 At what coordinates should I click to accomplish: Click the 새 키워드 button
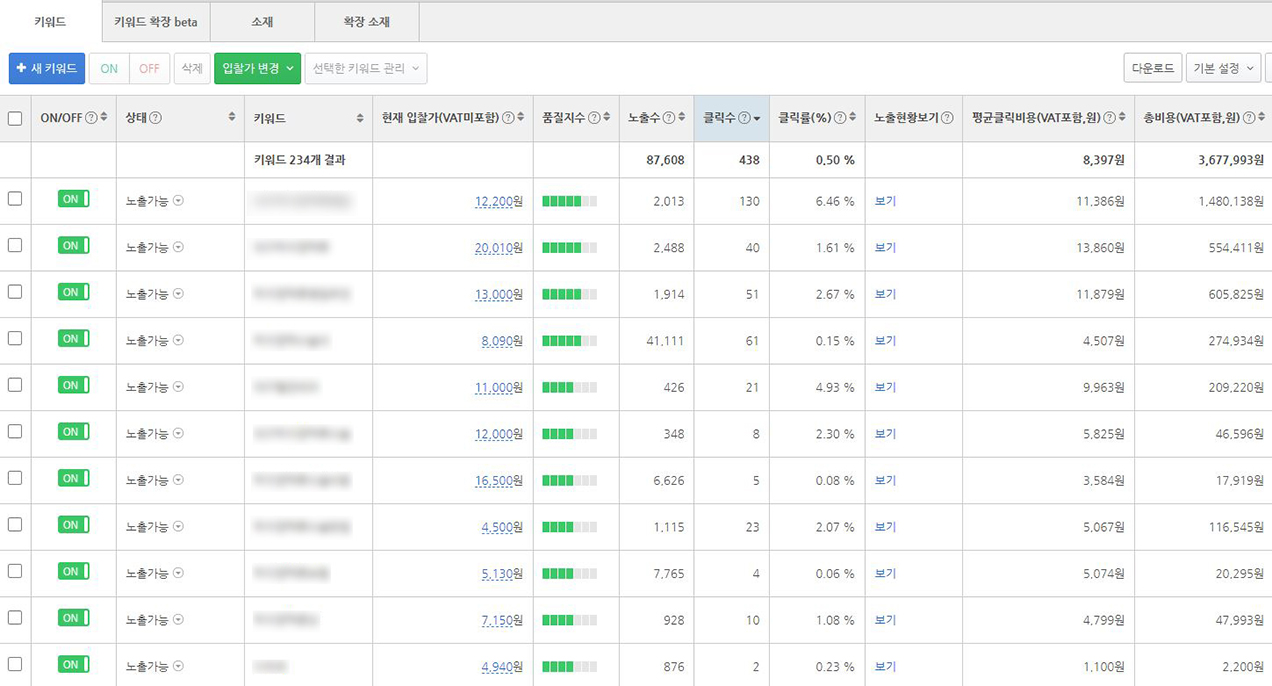click(x=47, y=68)
